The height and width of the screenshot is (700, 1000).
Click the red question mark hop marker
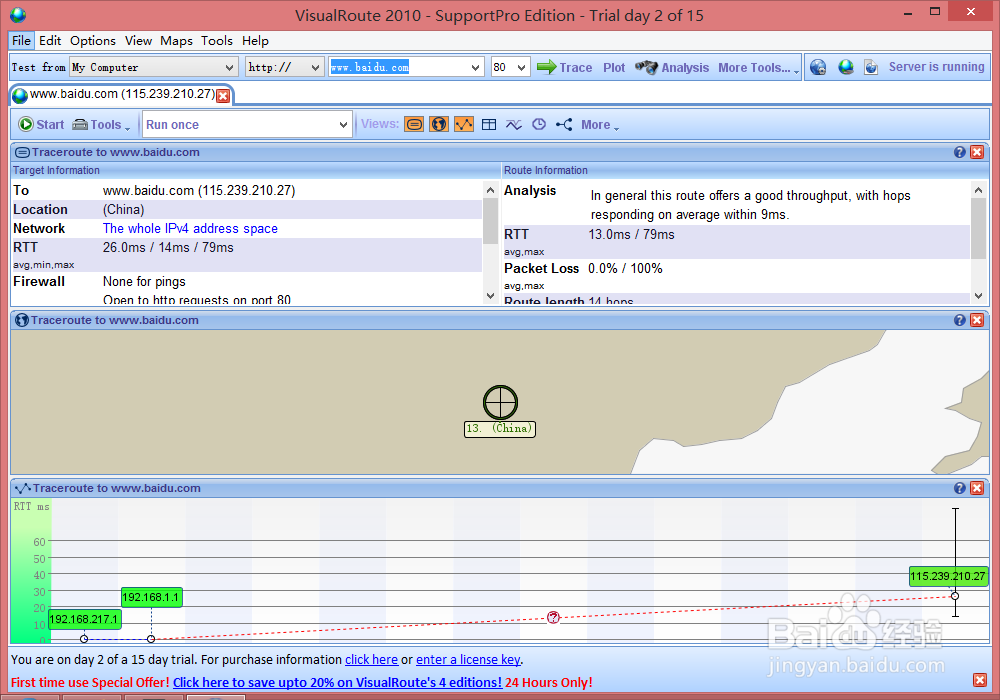[553, 617]
